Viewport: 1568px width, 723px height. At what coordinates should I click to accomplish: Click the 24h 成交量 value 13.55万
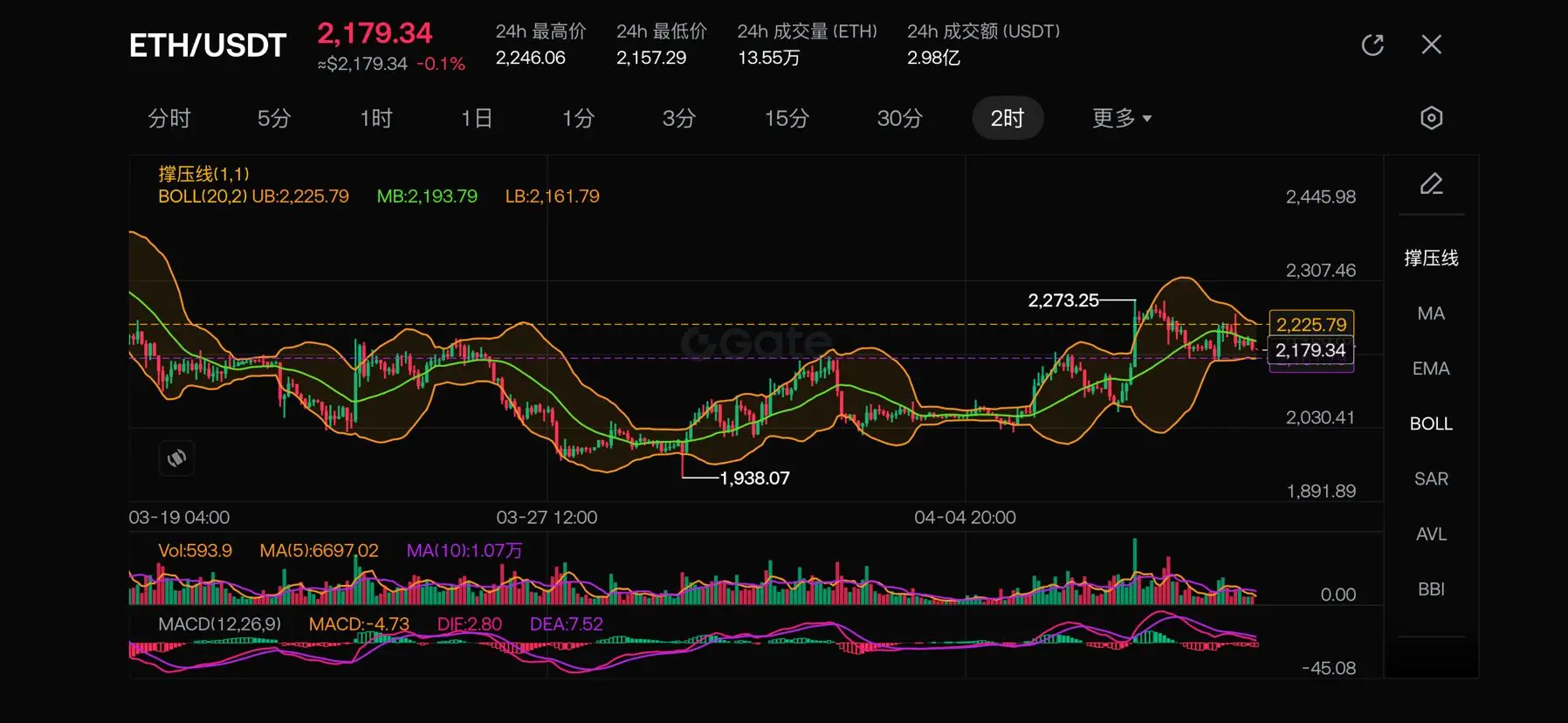[x=768, y=58]
